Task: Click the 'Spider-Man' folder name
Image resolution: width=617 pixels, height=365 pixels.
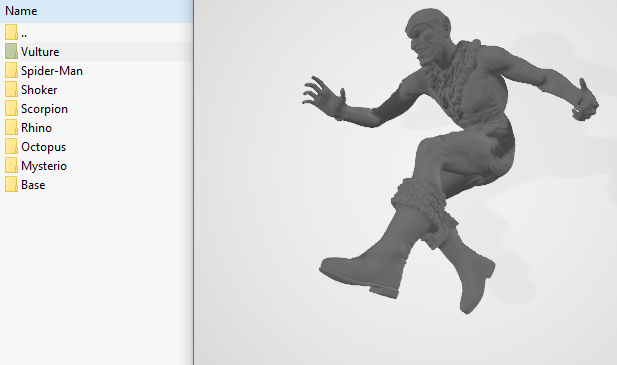Action: [x=52, y=71]
